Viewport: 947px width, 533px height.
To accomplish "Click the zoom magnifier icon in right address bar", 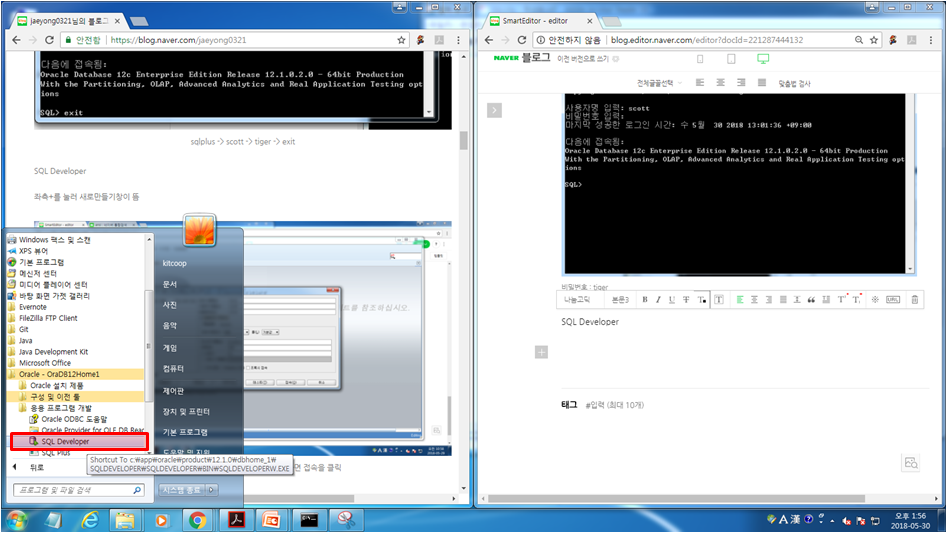I will [858, 40].
